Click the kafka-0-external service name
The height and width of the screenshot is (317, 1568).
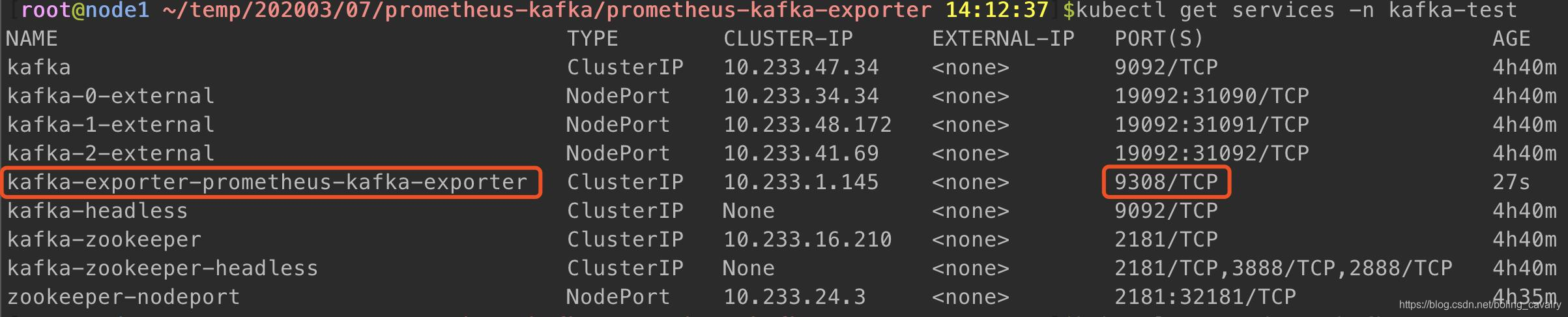coord(110,96)
